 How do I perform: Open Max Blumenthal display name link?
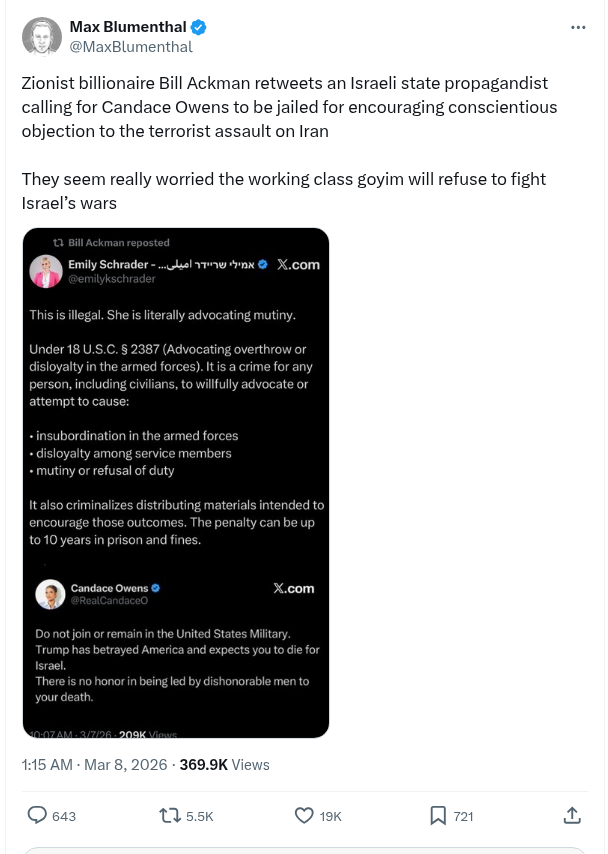129,27
